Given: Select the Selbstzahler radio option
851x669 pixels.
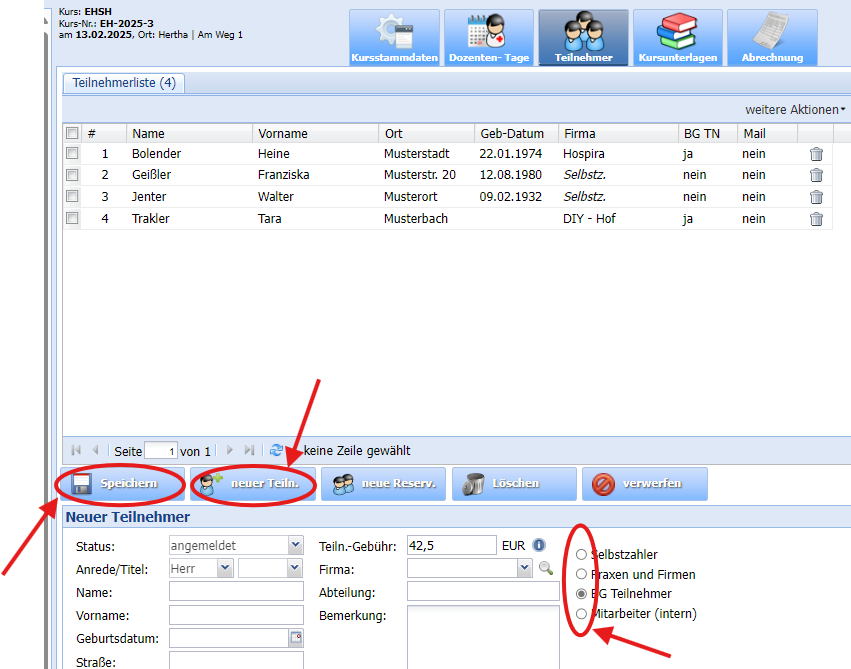Looking at the screenshot, I should coord(581,555).
